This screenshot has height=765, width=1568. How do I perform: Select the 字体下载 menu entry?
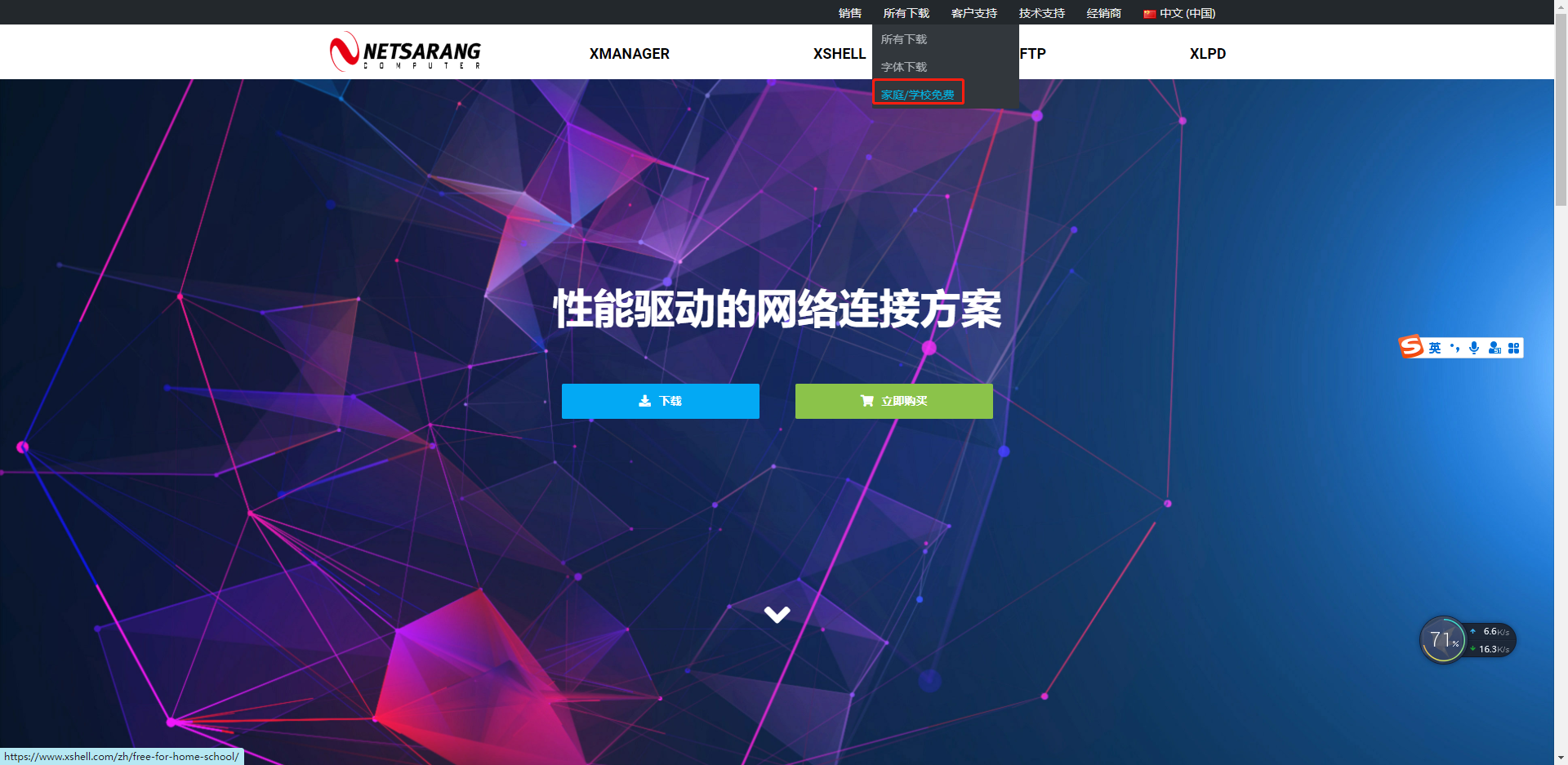point(903,66)
